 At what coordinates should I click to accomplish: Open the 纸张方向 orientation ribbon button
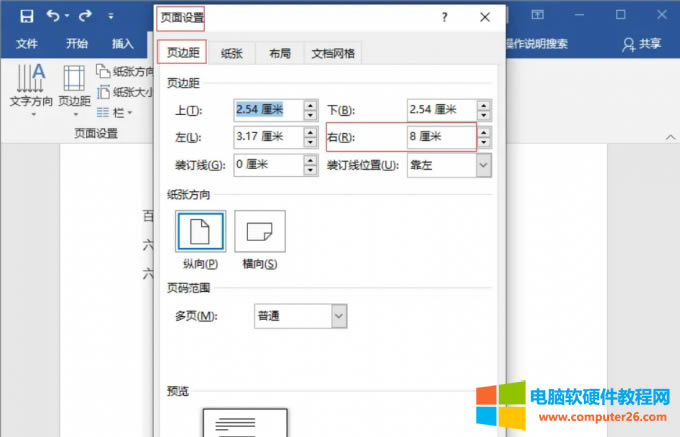(126, 71)
